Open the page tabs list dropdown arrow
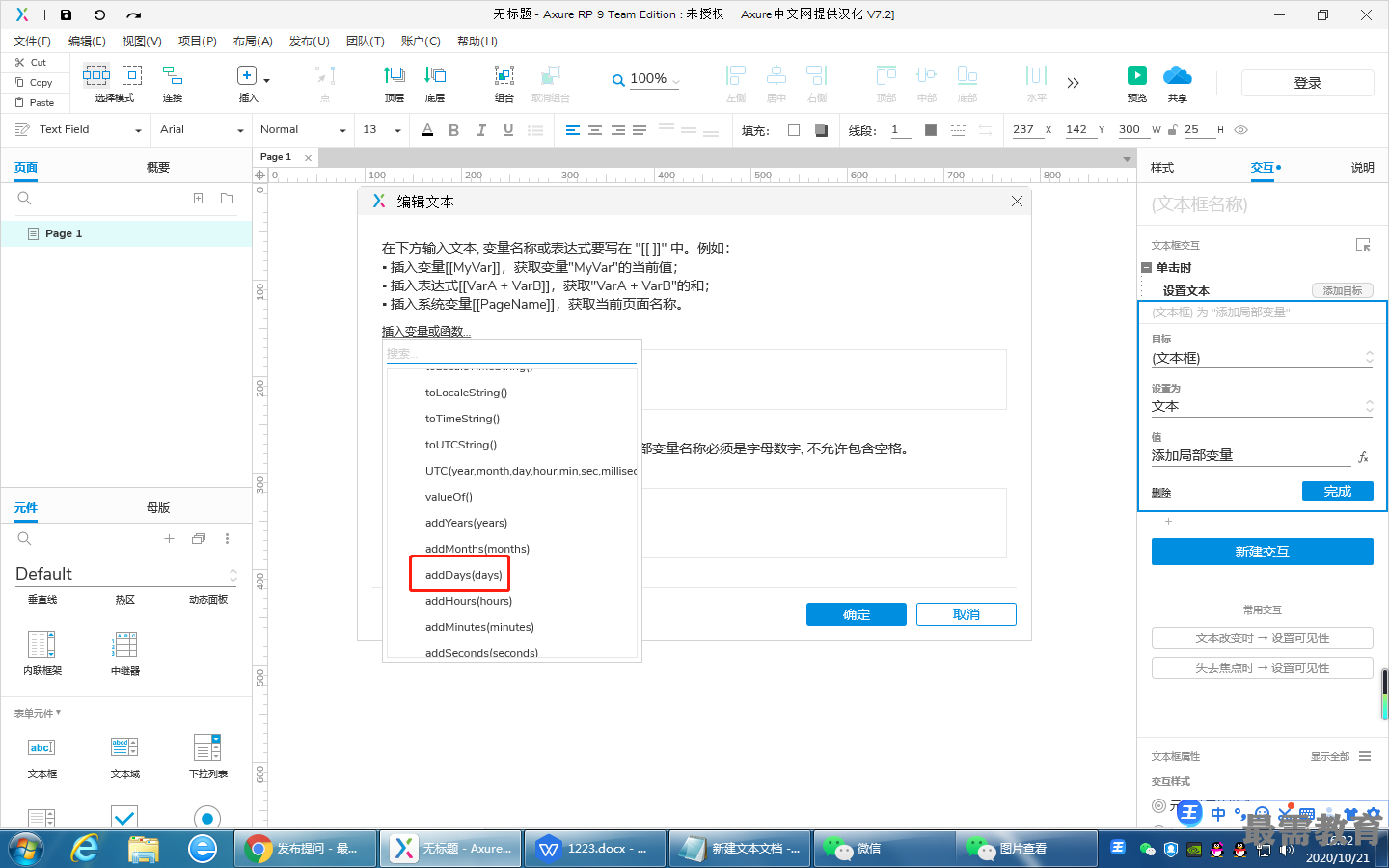 (x=1126, y=159)
